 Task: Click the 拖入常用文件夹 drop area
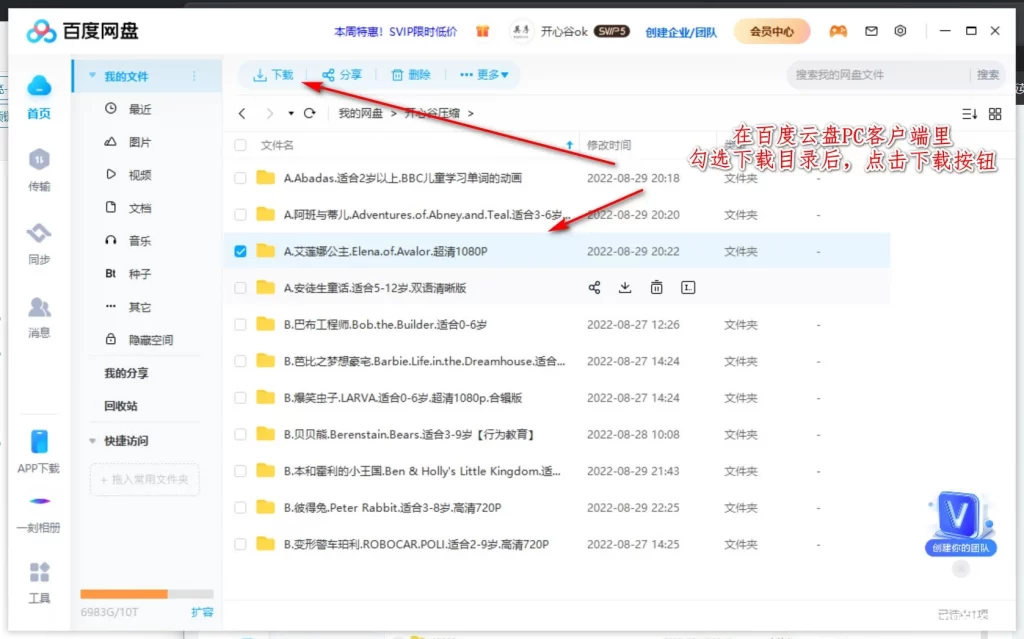point(144,480)
